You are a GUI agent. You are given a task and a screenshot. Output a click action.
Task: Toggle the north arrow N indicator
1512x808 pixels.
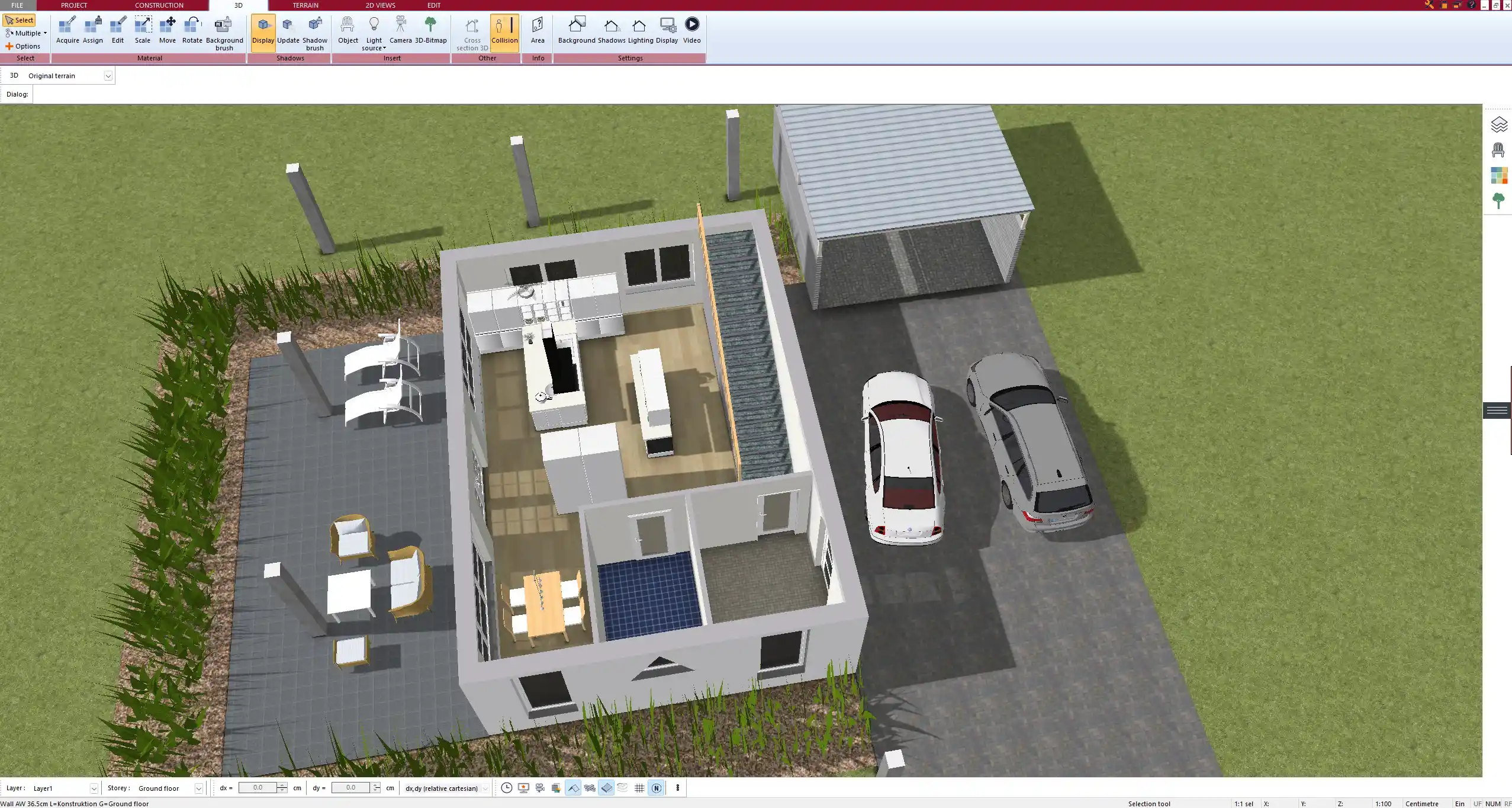[656, 788]
